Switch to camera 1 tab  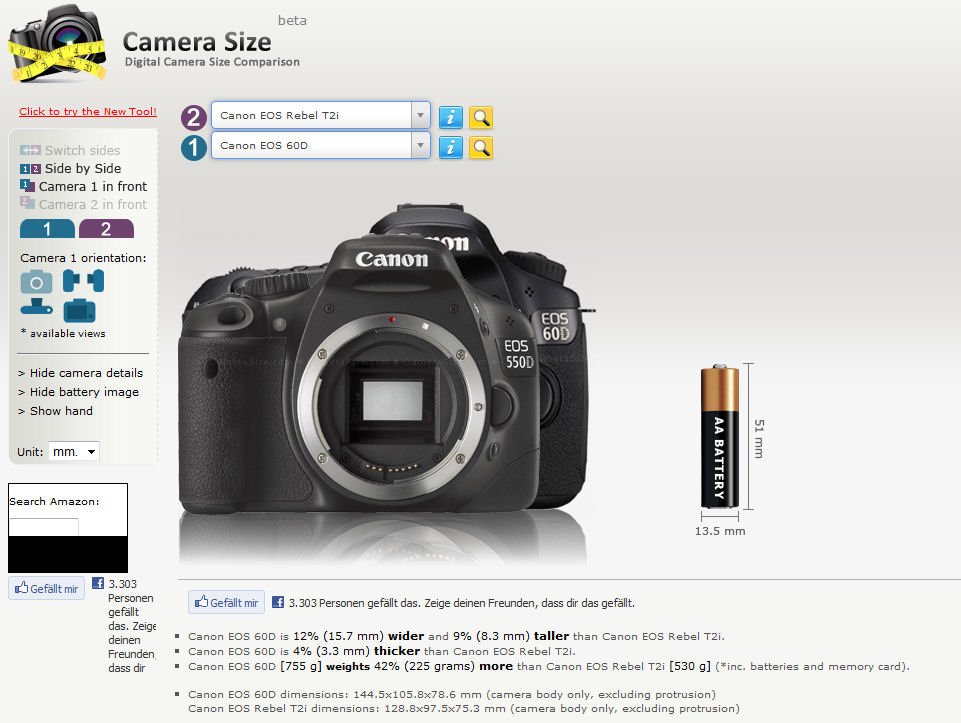tap(47, 229)
